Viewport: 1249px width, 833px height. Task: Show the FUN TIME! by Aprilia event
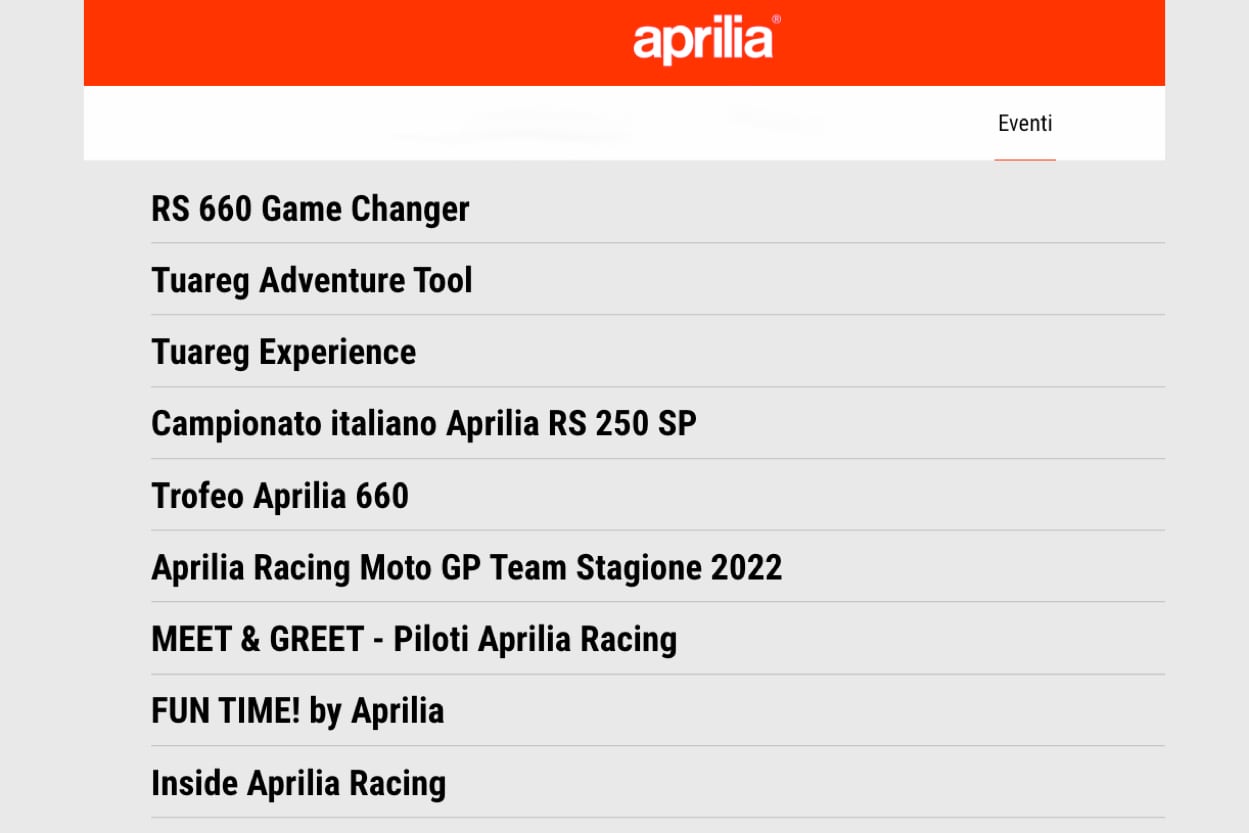[297, 711]
